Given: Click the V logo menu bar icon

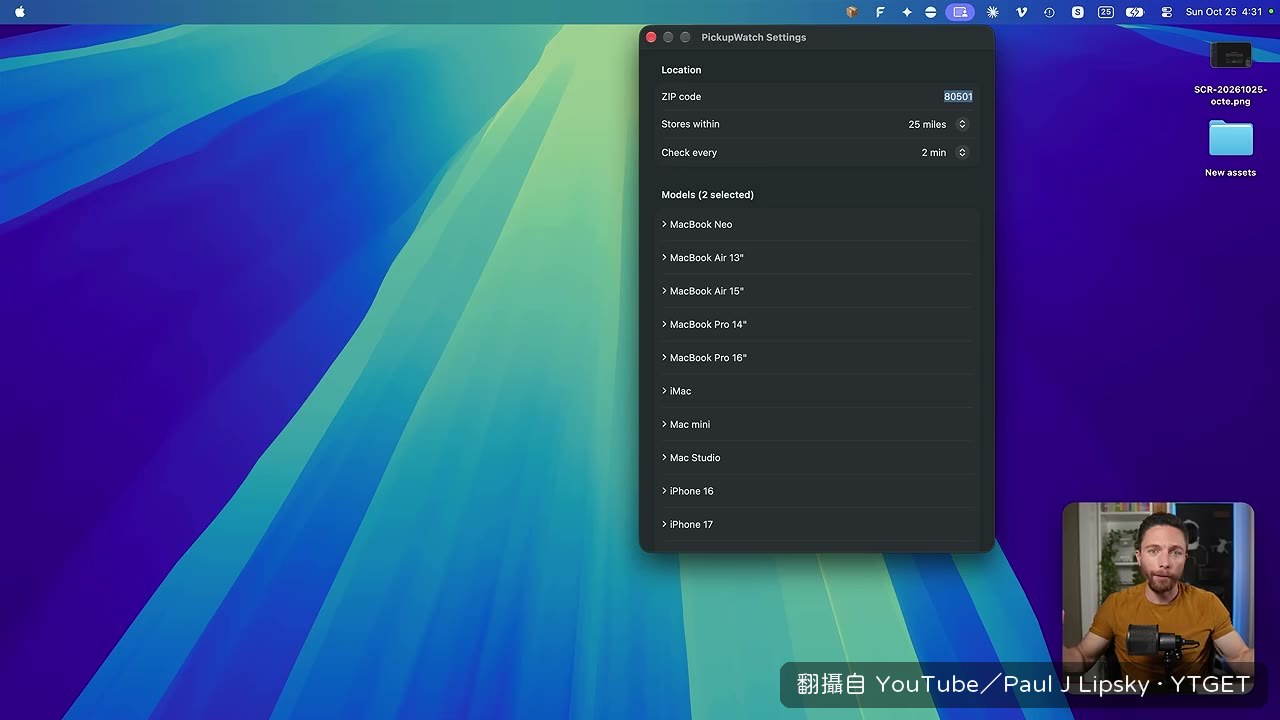Looking at the screenshot, I should tap(1021, 12).
